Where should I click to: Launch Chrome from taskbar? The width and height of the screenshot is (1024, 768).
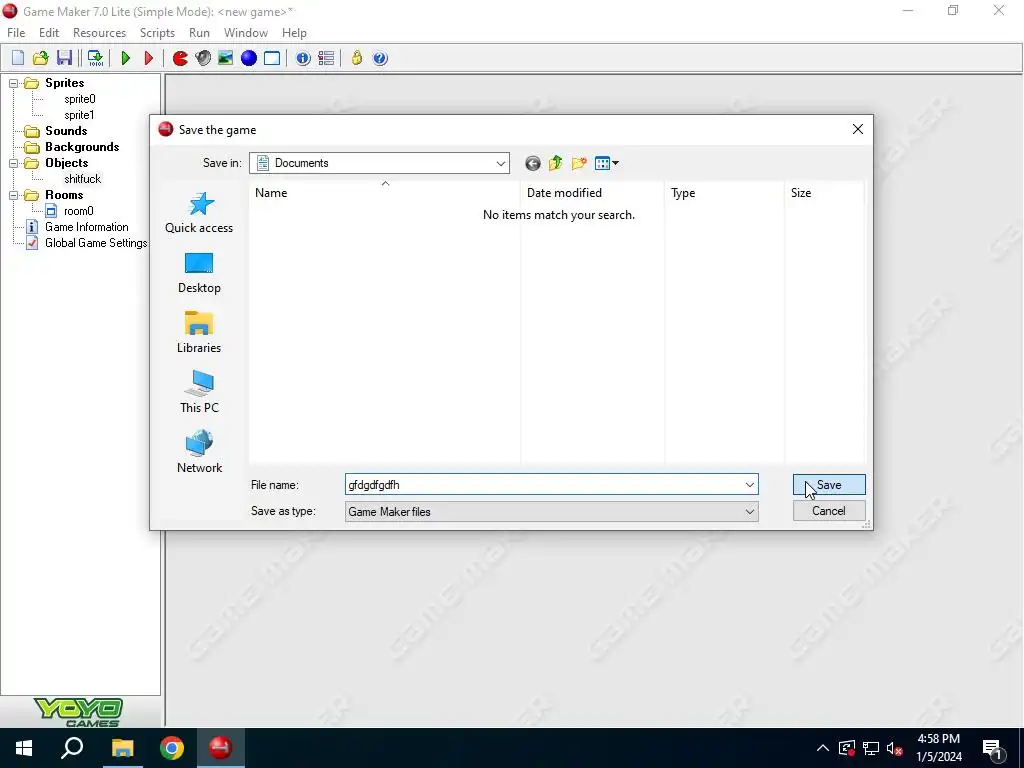point(172,748)
